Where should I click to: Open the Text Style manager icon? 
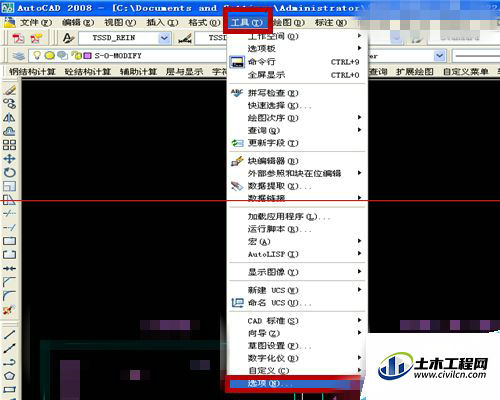(x=68, y=38)
